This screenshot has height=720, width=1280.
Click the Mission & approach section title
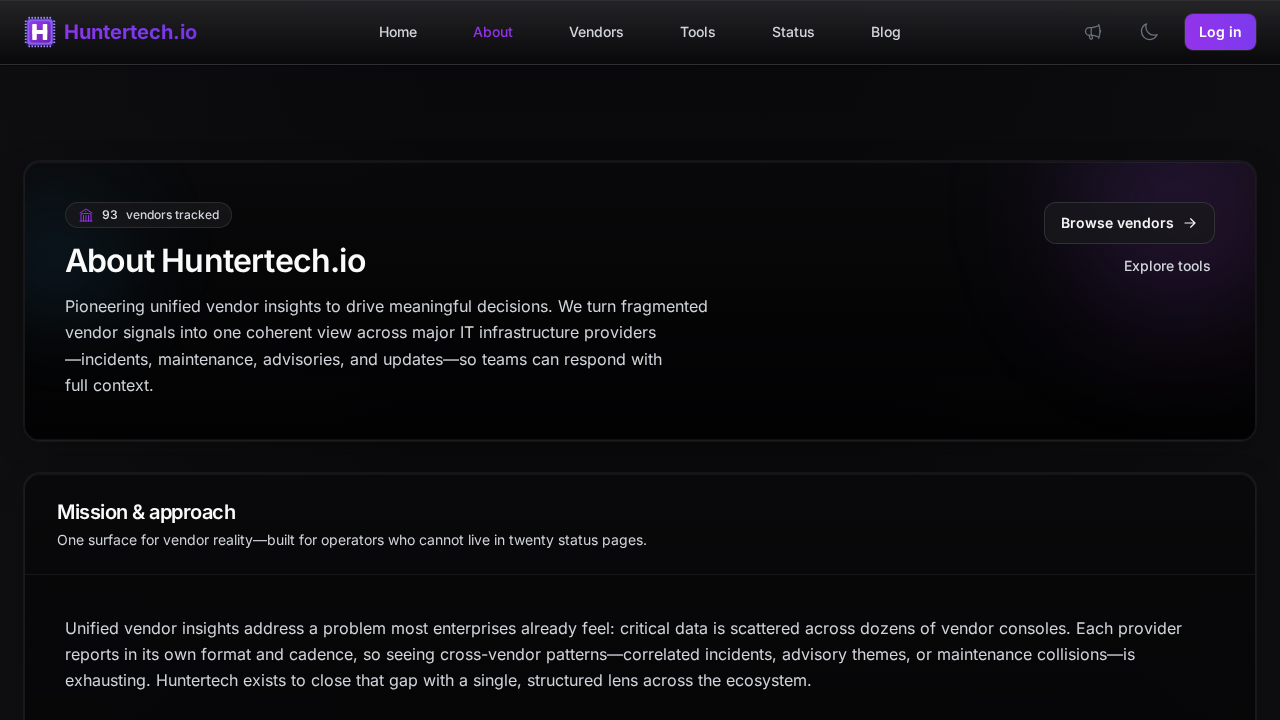click(146, 512)
